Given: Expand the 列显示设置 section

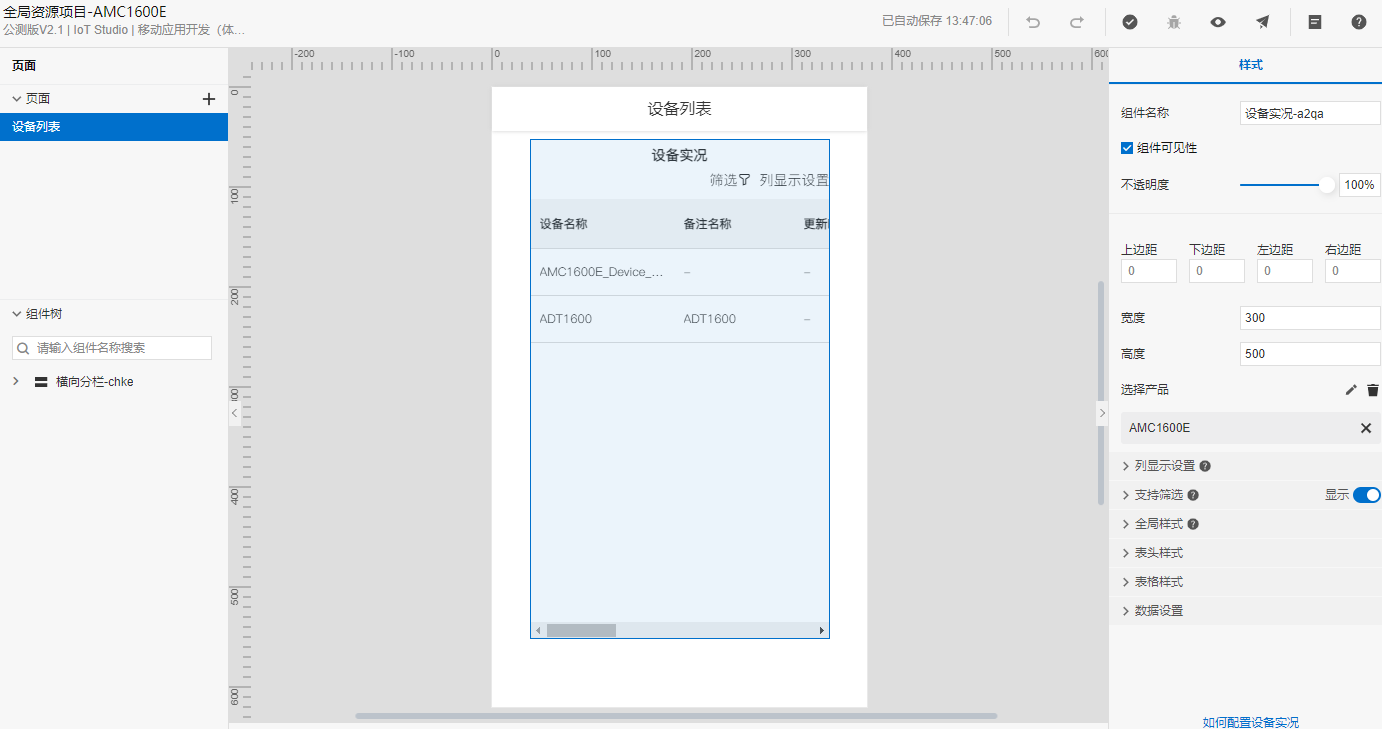Looking at the screenshot, I should [x=1165, y=466].
